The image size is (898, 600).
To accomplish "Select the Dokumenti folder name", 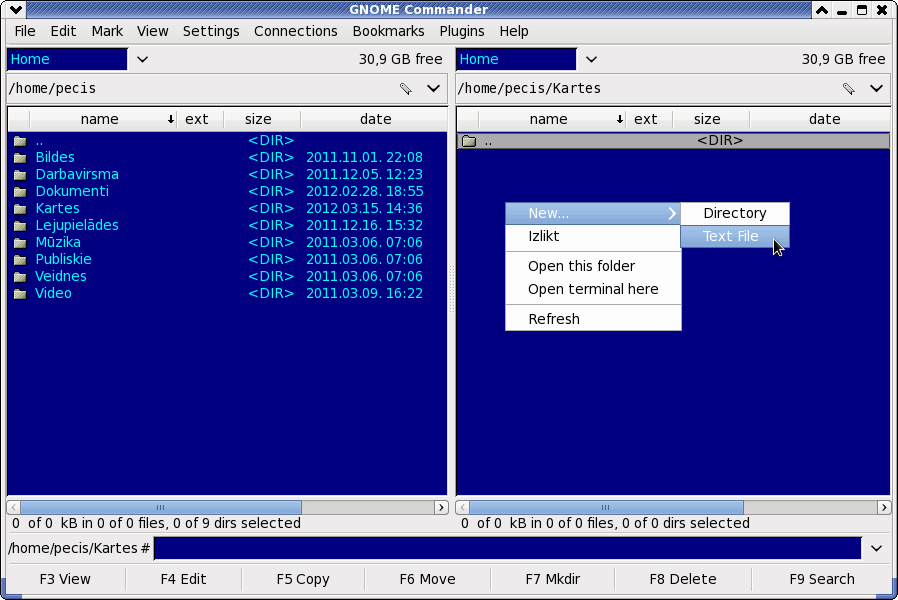I will coord(72,191).
